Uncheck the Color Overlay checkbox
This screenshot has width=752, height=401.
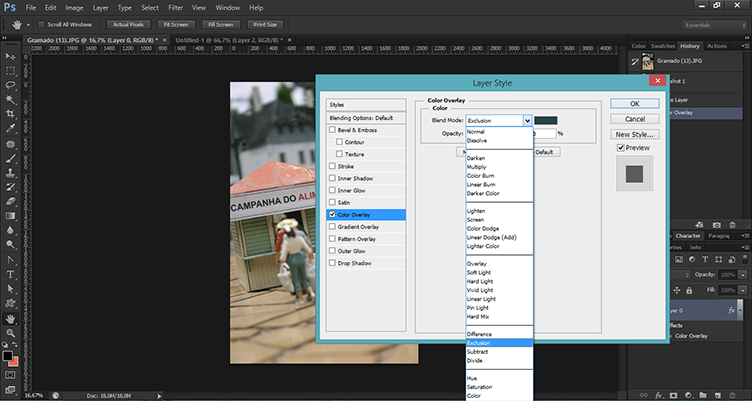click(334, 214)
